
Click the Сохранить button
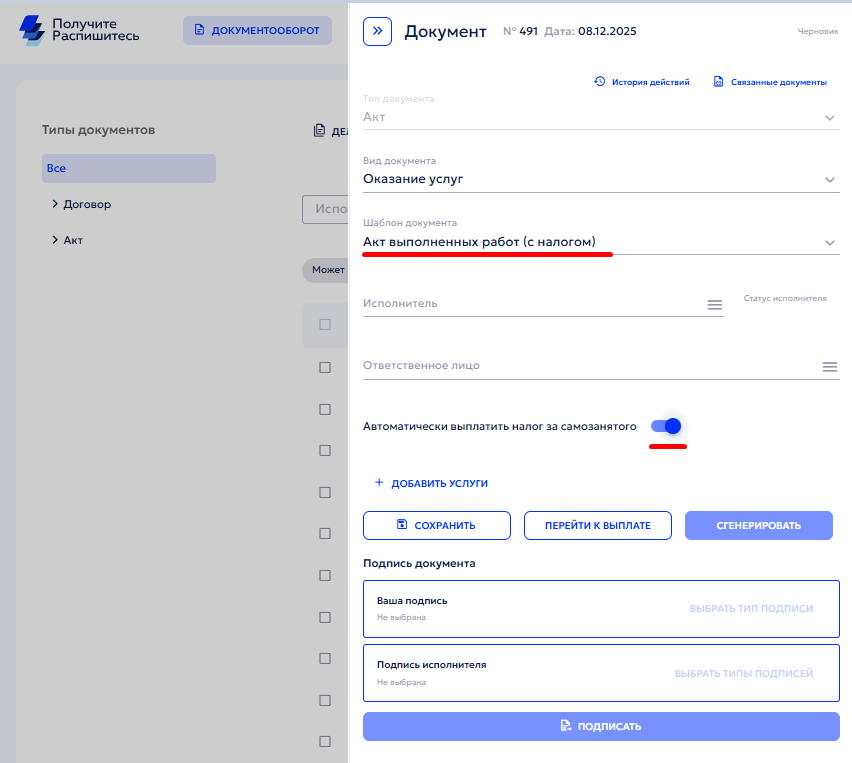437,526
